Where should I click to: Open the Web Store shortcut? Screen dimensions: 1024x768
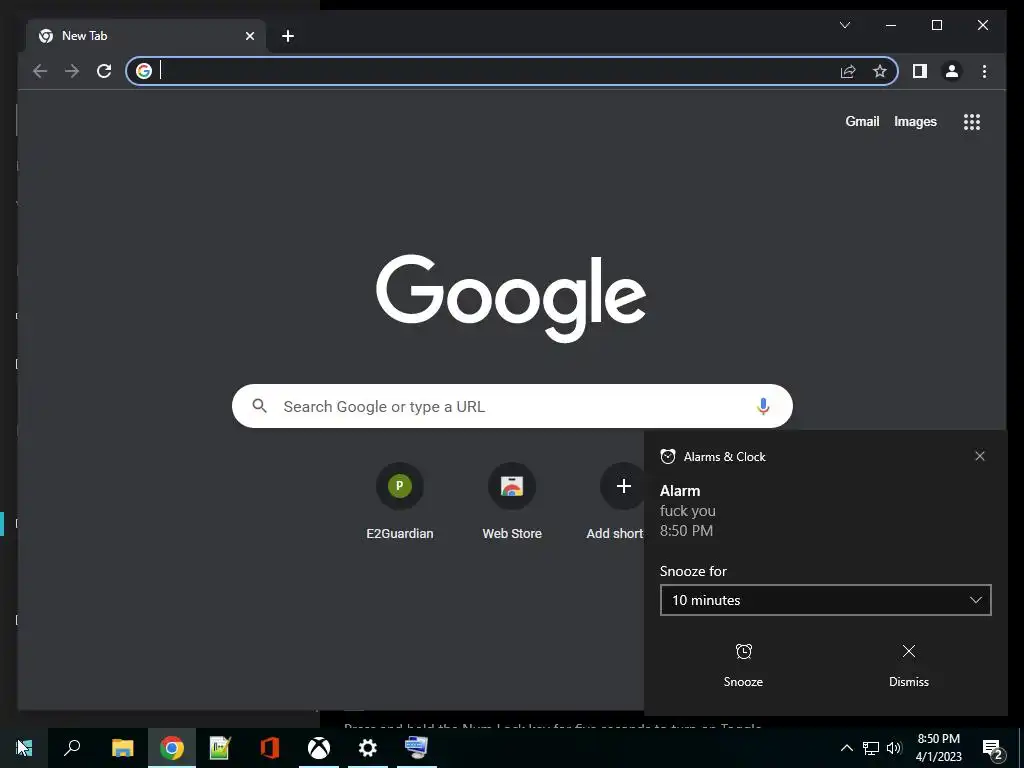click(x=512, y=501)
